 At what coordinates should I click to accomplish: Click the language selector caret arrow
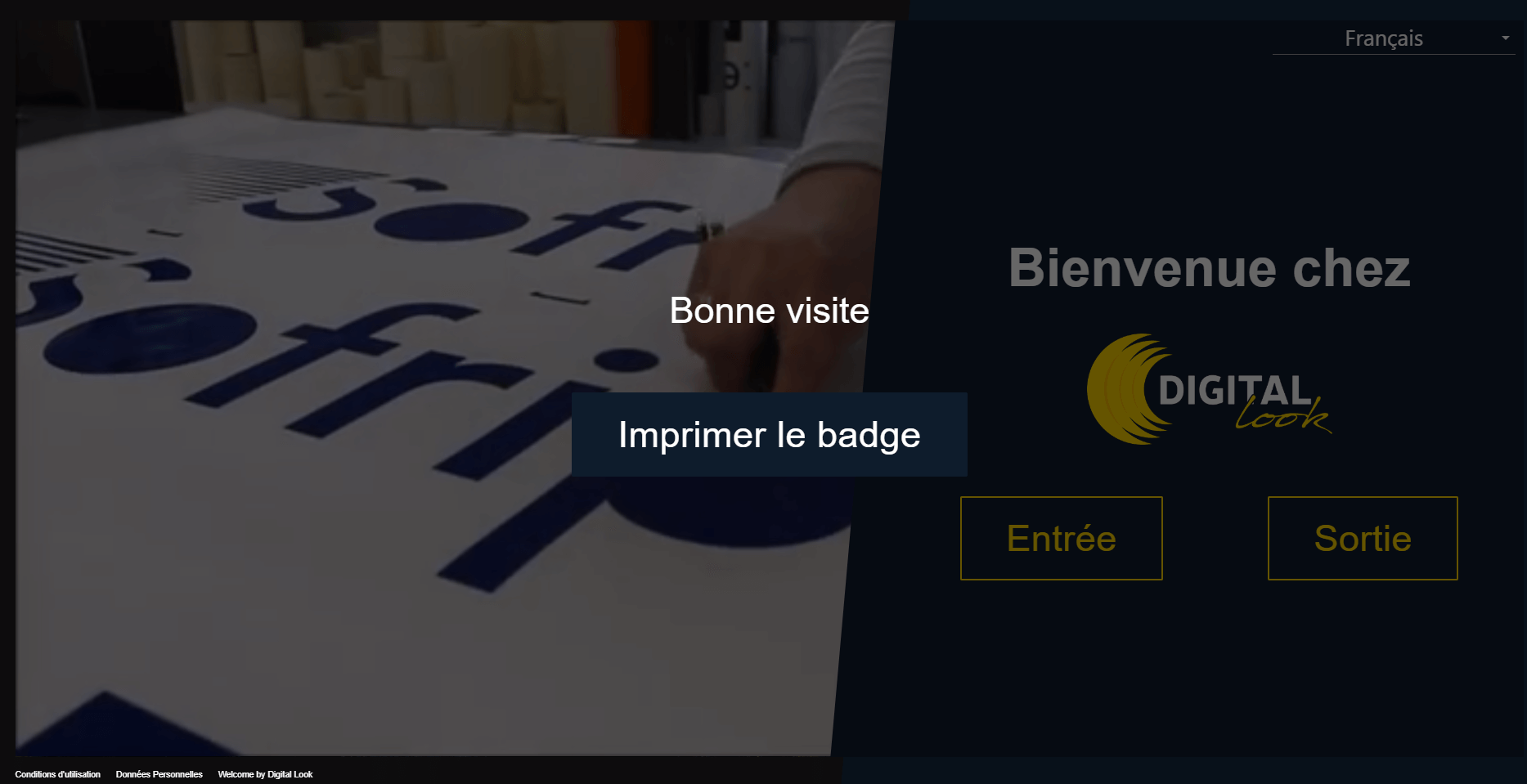1506,38
